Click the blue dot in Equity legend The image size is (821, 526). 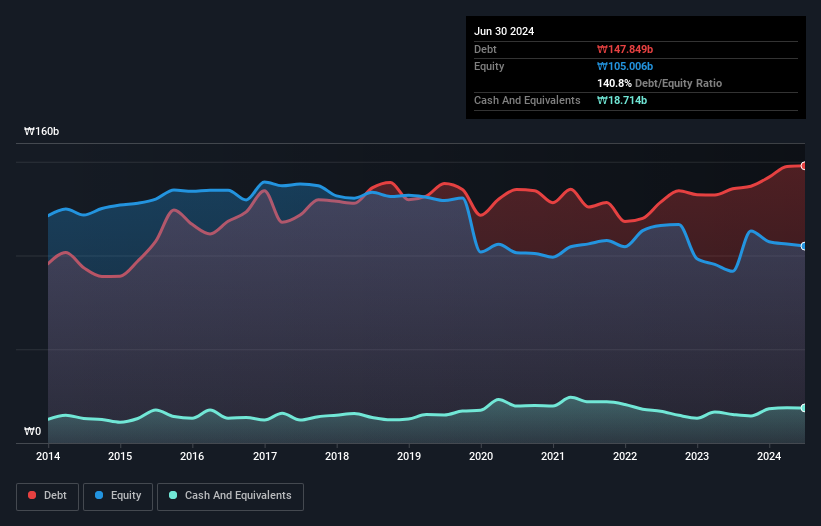(x=99, y=495)
